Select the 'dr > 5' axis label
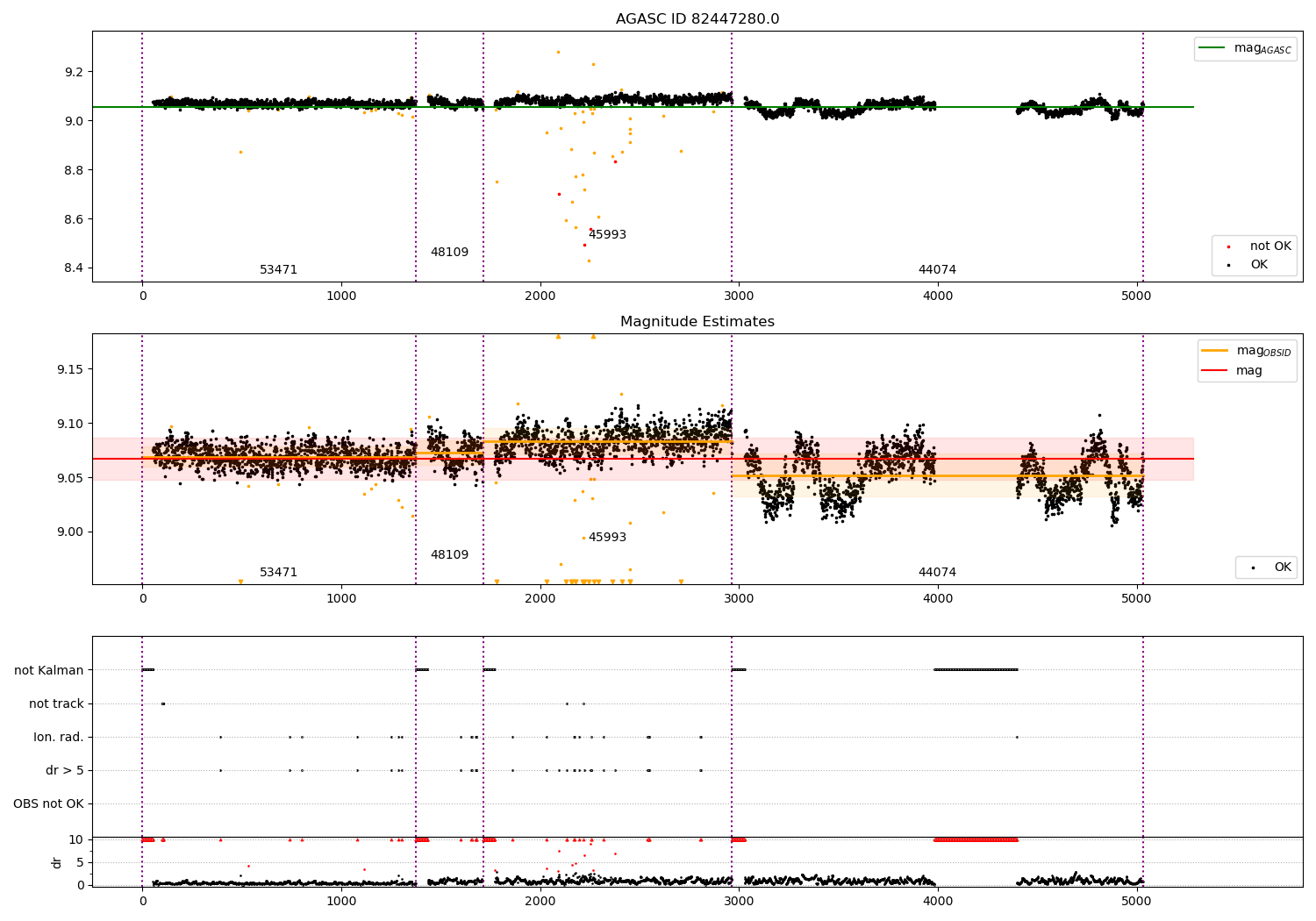This screenshot has height=921, width=1316. [65, 770]
